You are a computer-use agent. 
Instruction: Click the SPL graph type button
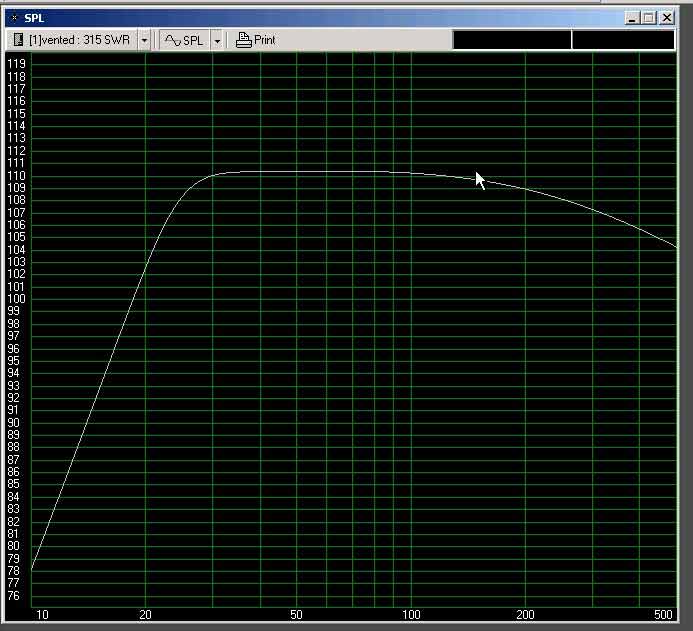coord(184,40)
